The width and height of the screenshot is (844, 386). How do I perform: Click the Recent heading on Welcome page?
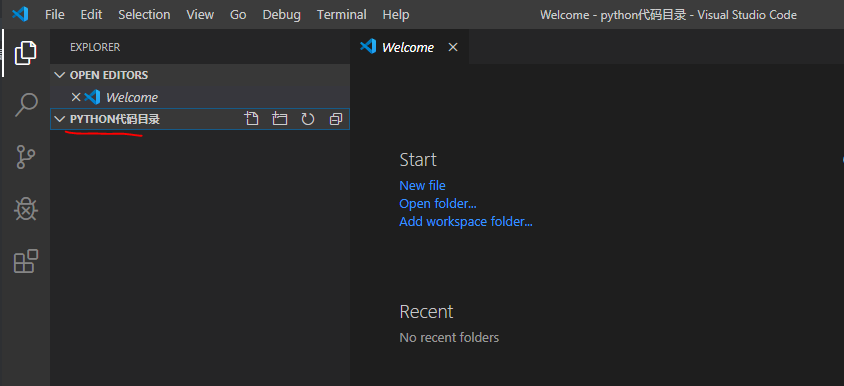pos(426,312)
